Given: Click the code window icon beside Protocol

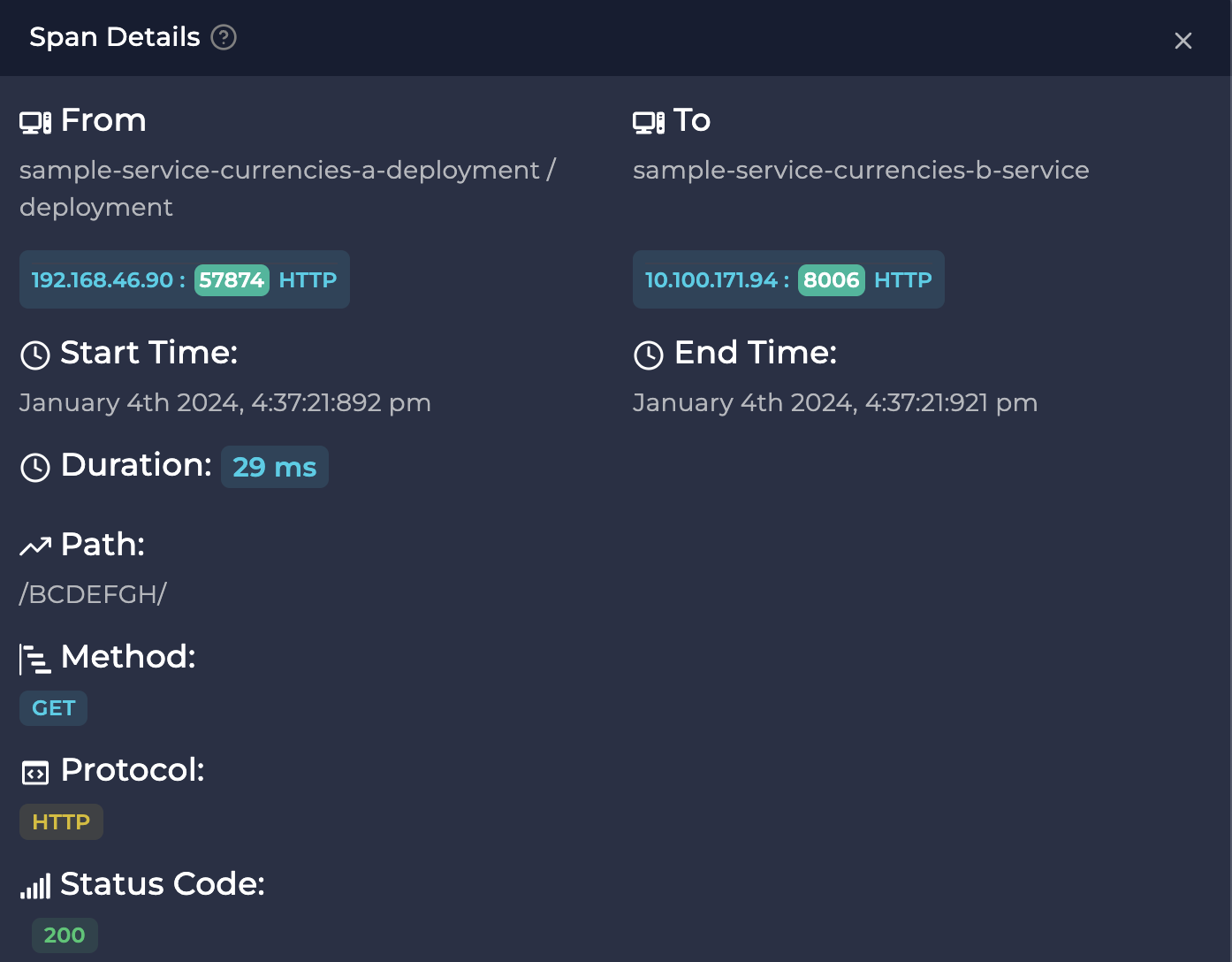Looking at the screenshot, I should click(x=35, y=773).
